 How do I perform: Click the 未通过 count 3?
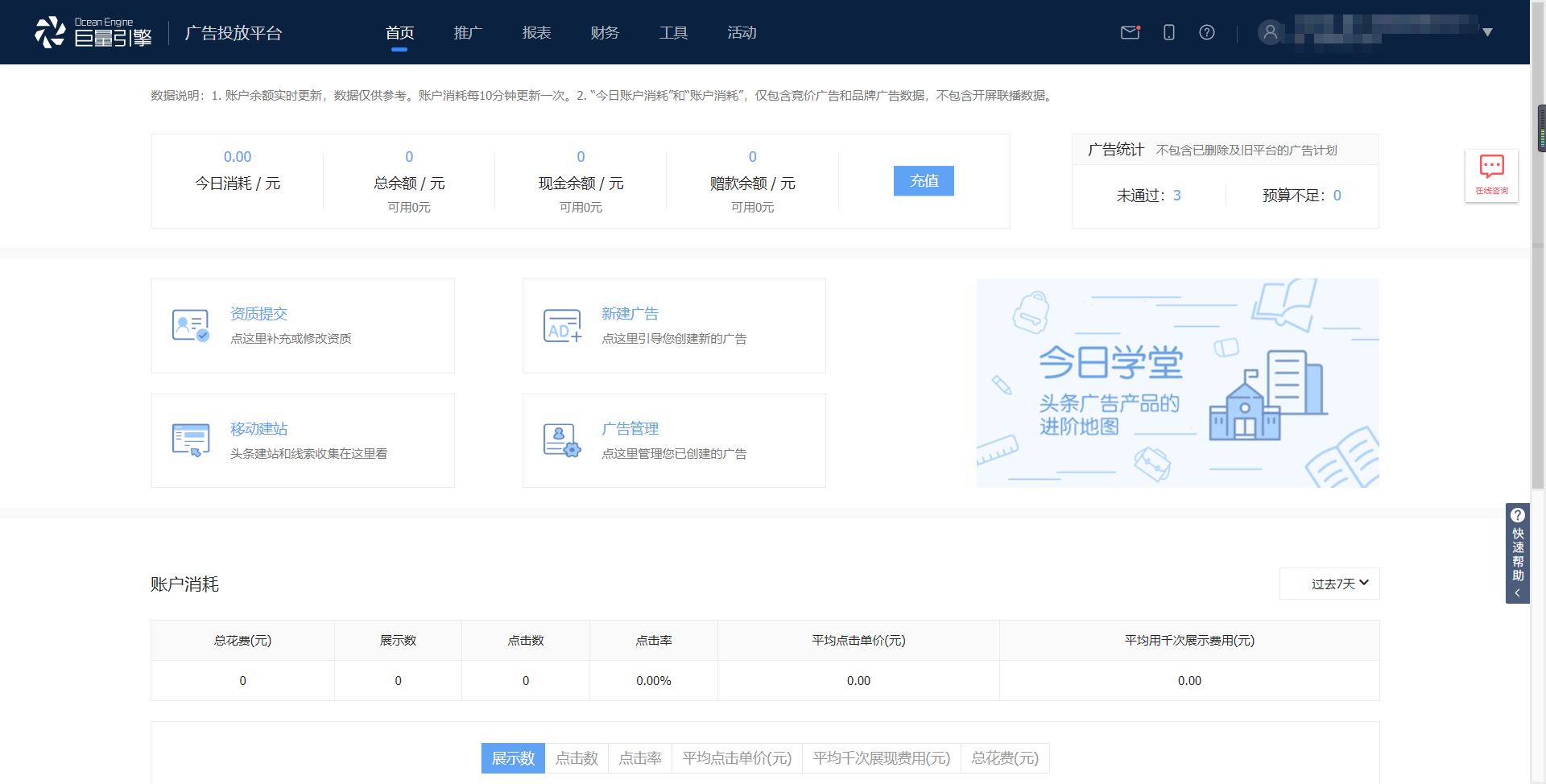(x=1177, y=196)
